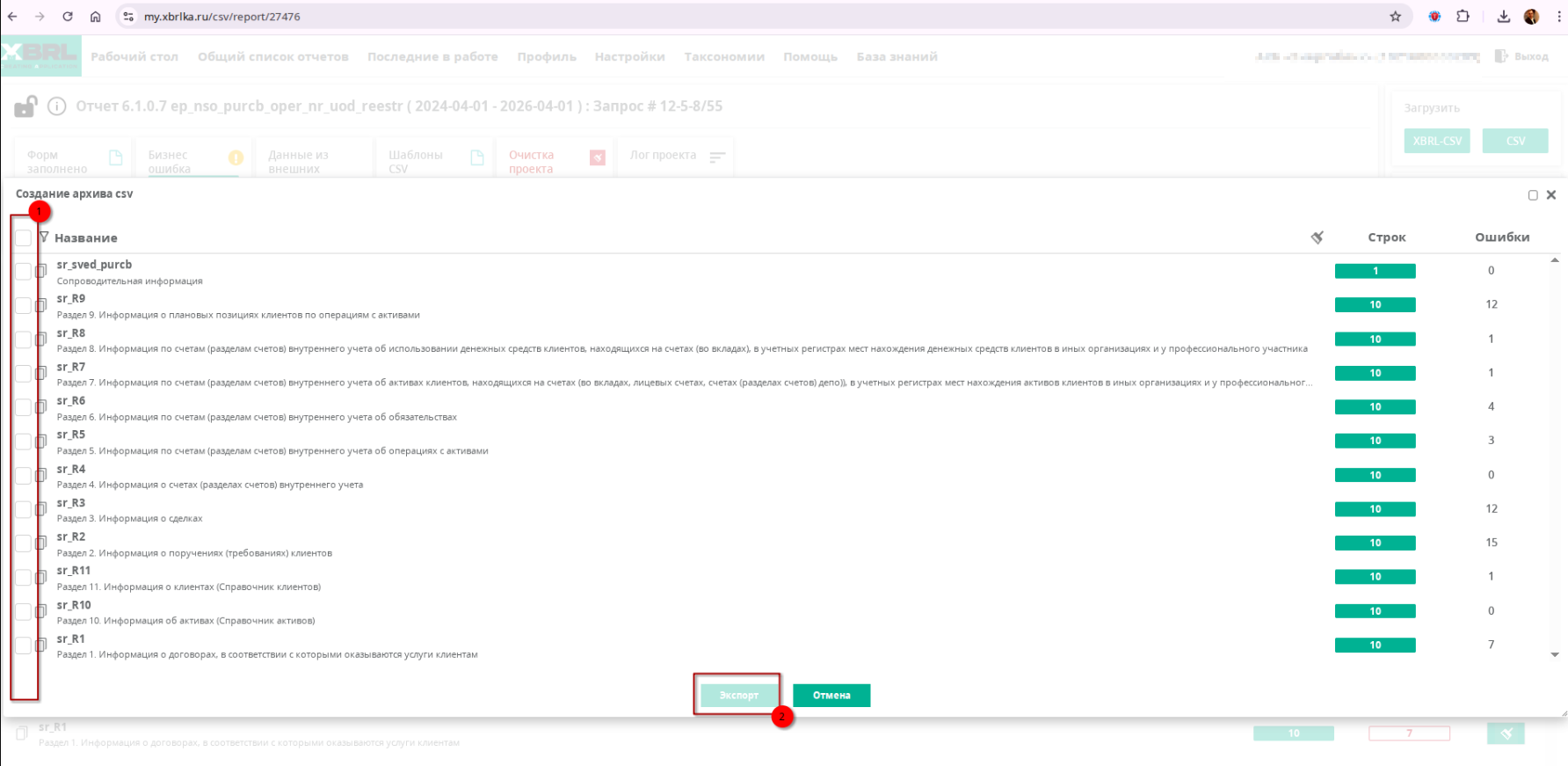Open the browser downloads icon
The image size is (1568, 766).
point(1504,17)
